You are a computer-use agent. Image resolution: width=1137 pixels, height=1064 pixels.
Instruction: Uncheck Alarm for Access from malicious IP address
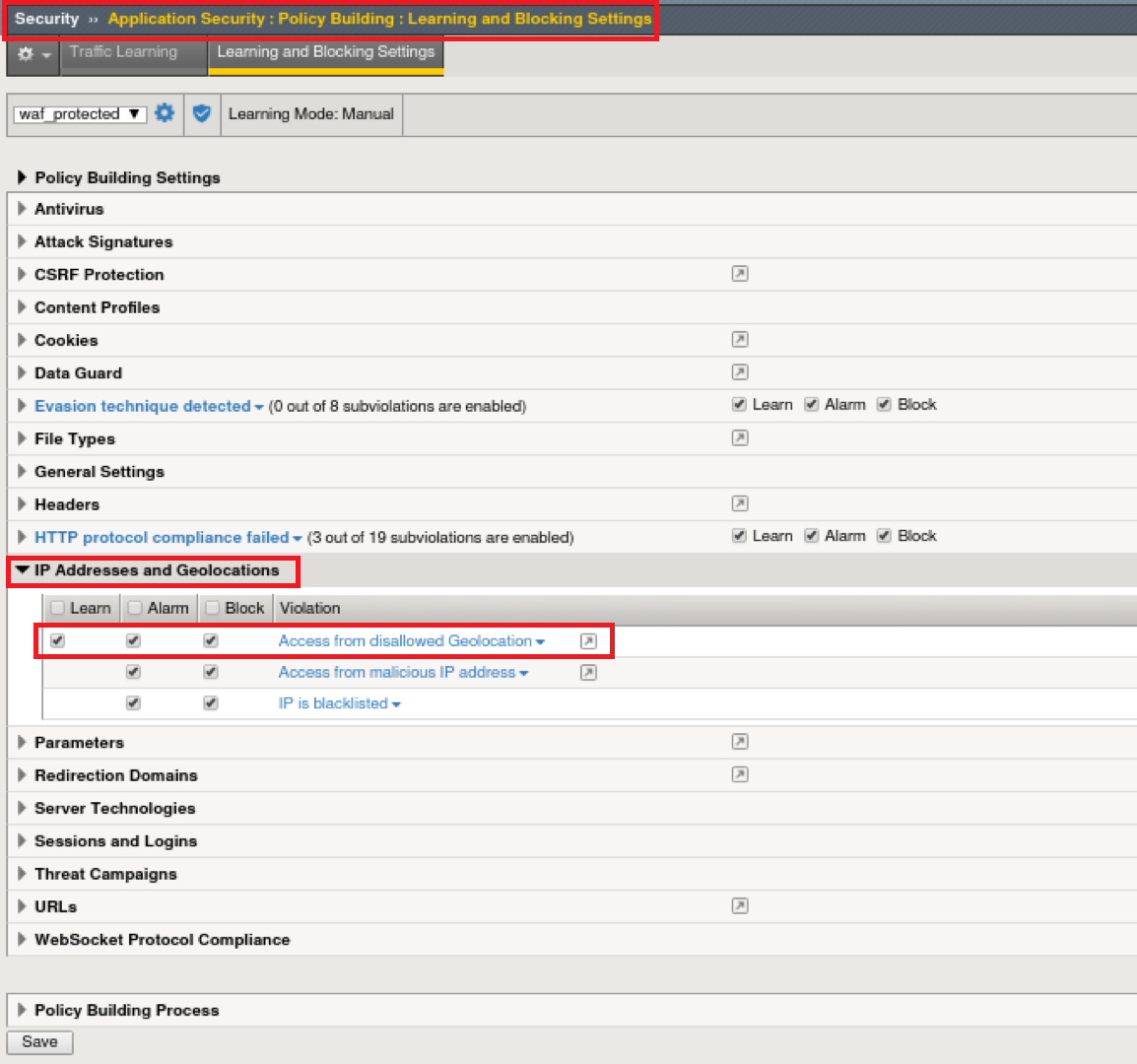click(133, 672)
